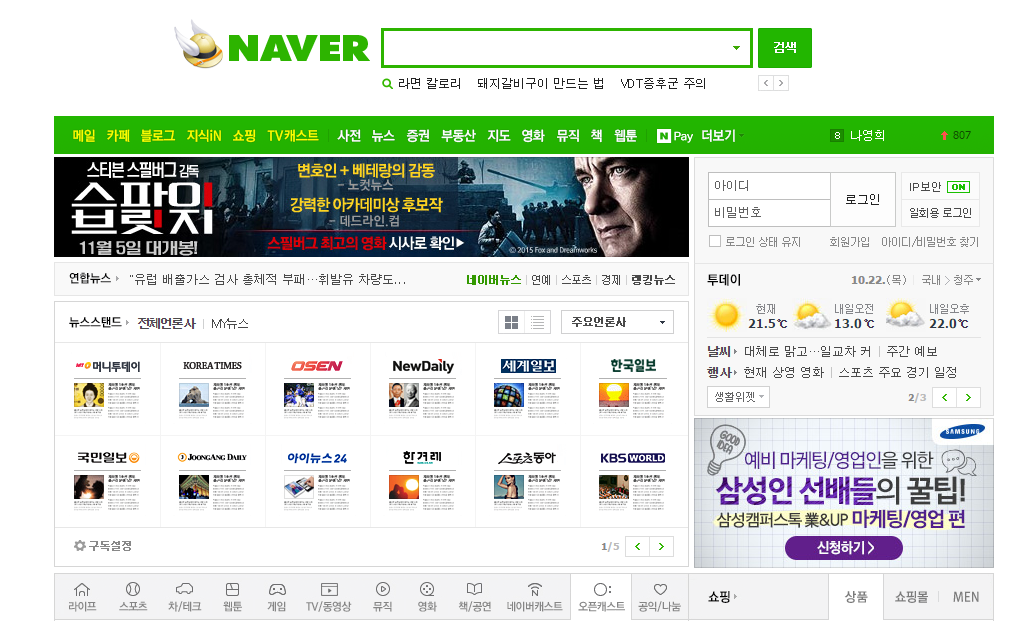Select the grid view icon in 뉴스스탠드
Screen dimensions: 1028x621
point(512,321)
